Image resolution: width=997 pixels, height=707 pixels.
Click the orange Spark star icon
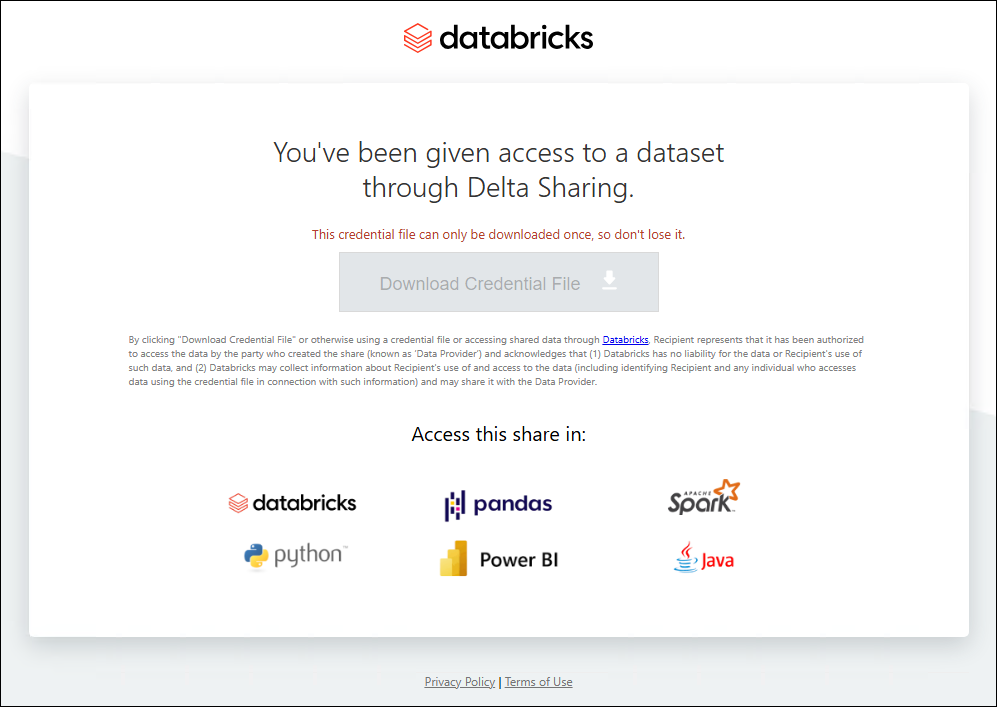pos(727,490)
